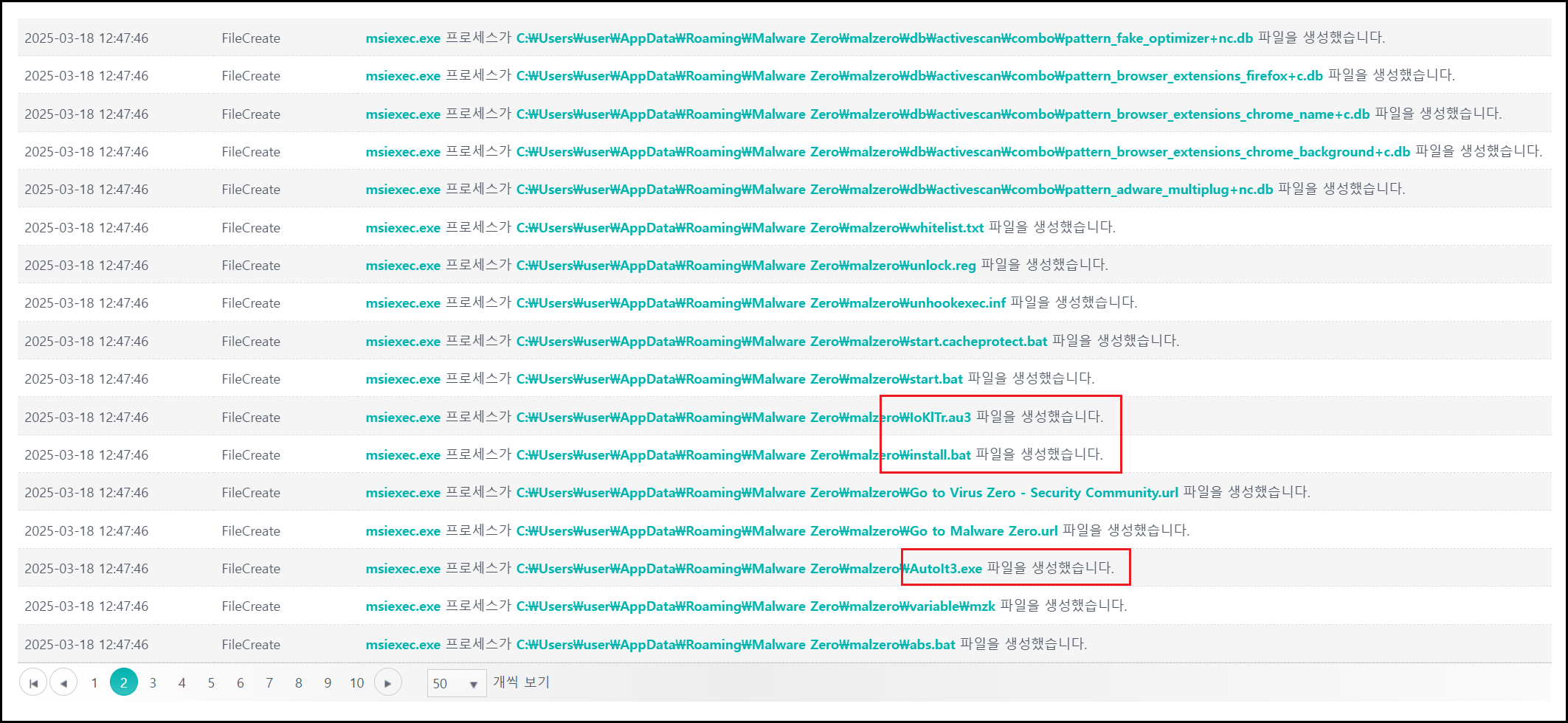Open the unlock.reg file path link
Screen dimensions: 1568x723
(746, 265)
